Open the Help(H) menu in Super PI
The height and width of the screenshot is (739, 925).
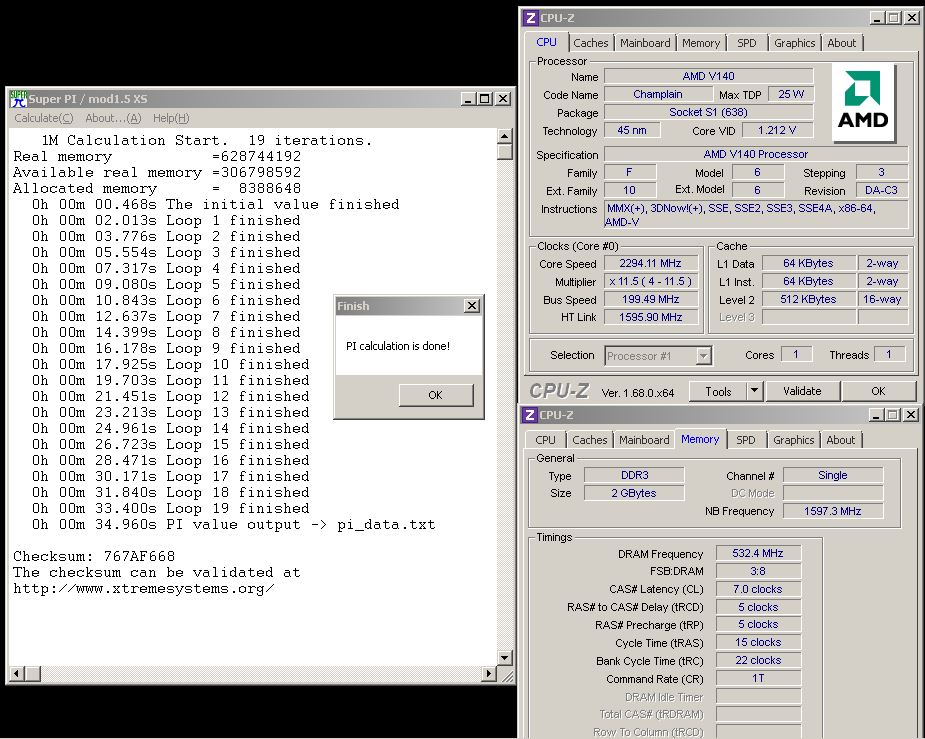[171, 118]
